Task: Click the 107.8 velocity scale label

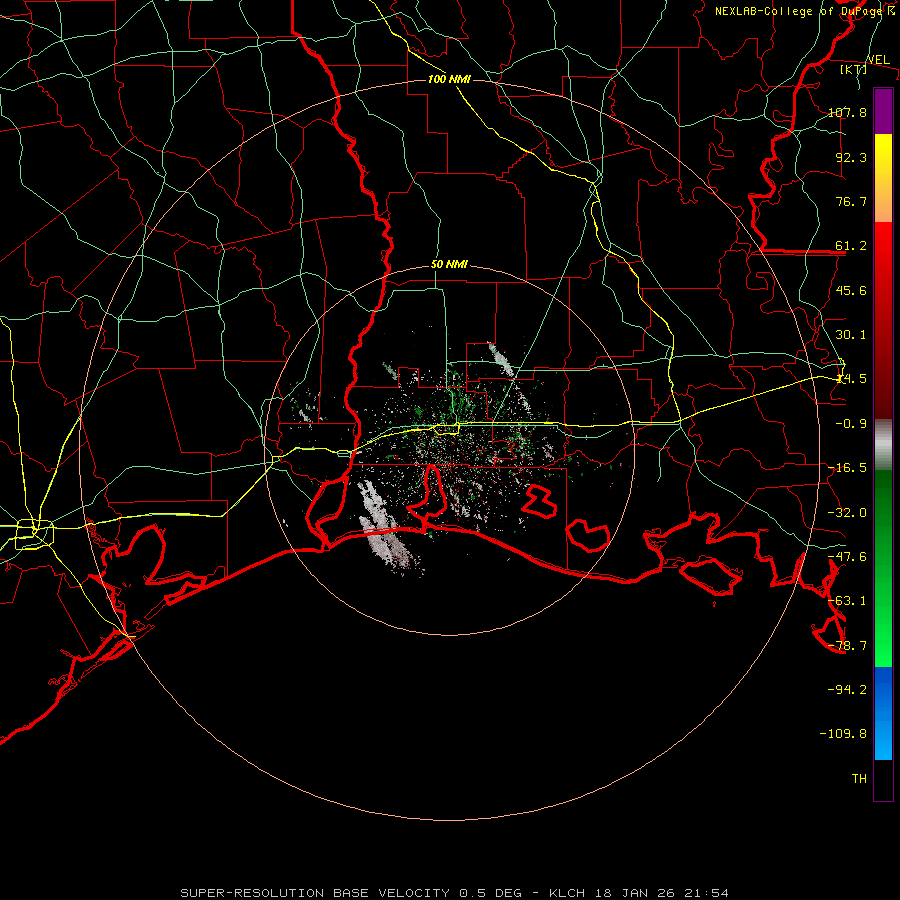Action: pyautogui.click(x=847, y=112)
